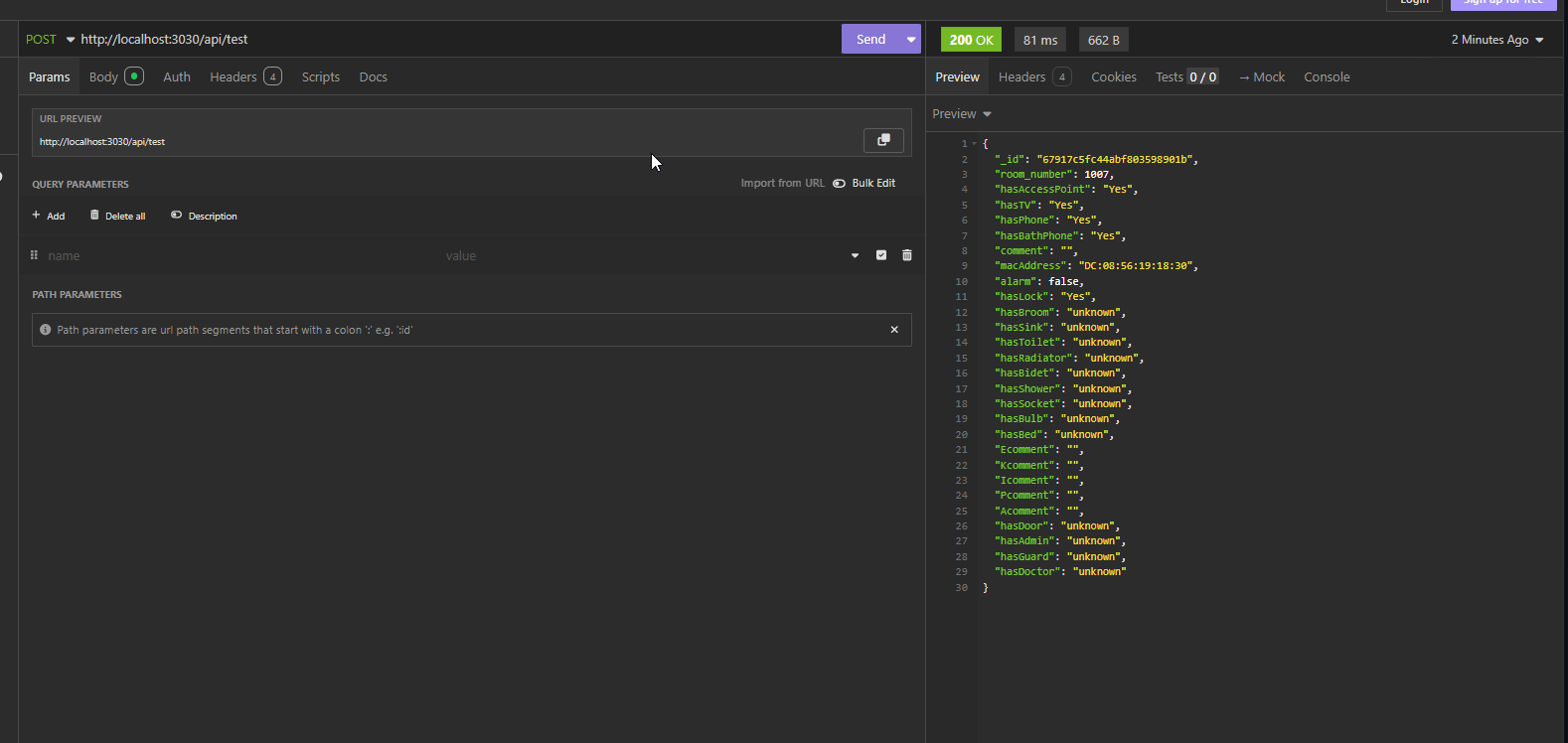Click the info icon in path parameters notice

tap(45, 330)
